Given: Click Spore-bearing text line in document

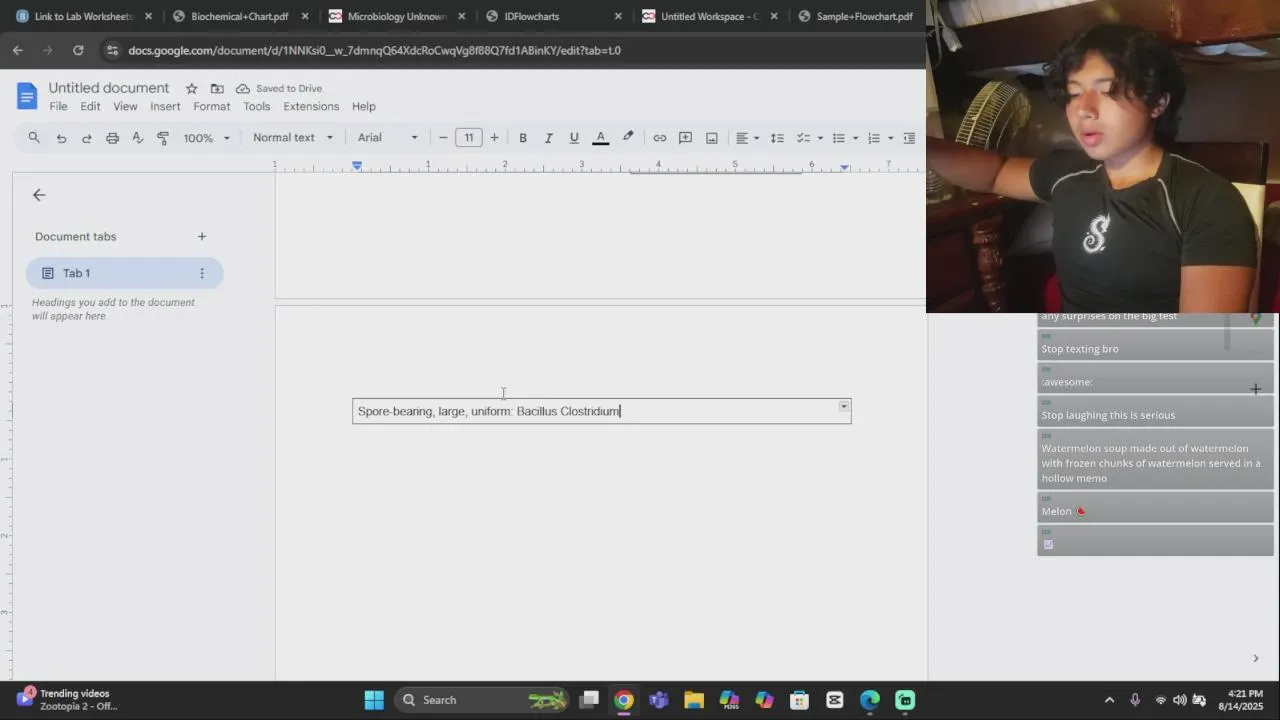Looking at the screenshot, I should [489, 411].
